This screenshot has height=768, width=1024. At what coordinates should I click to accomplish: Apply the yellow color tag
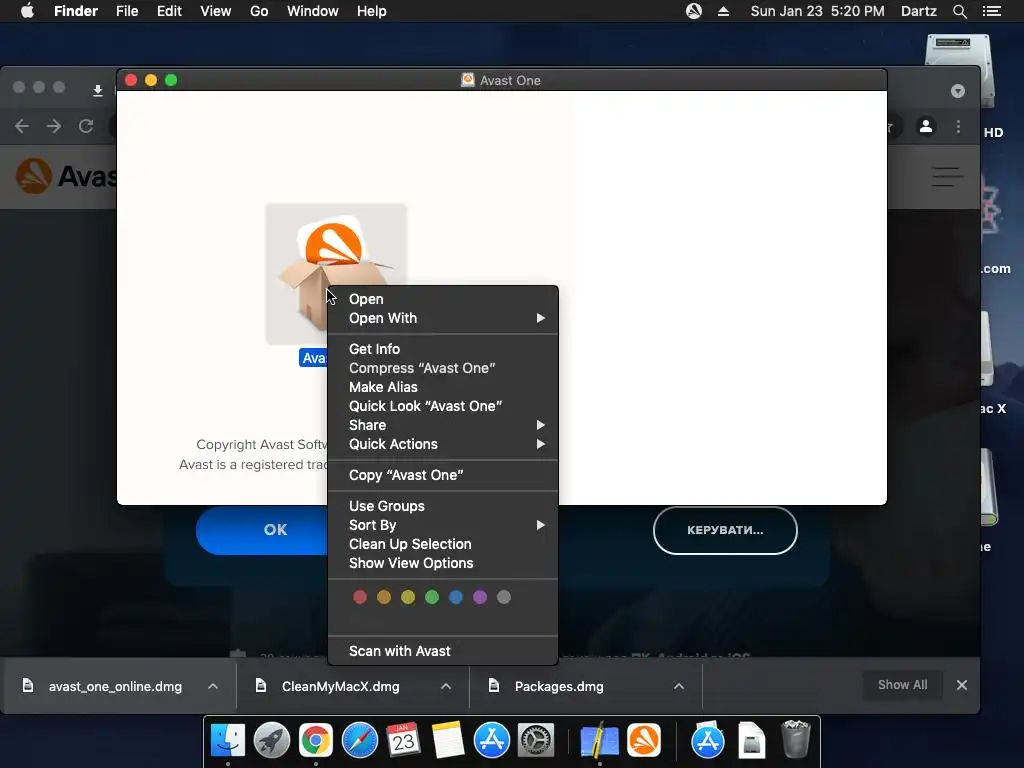408,597
